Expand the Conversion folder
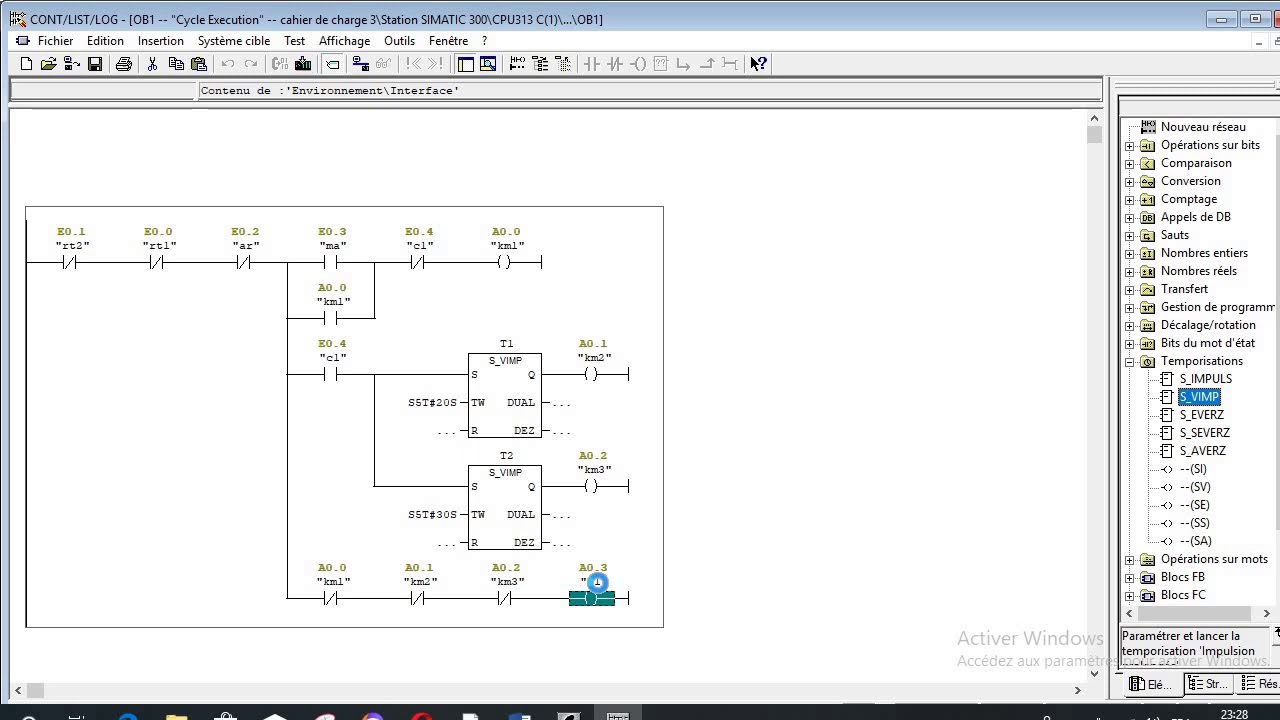 1130,182
